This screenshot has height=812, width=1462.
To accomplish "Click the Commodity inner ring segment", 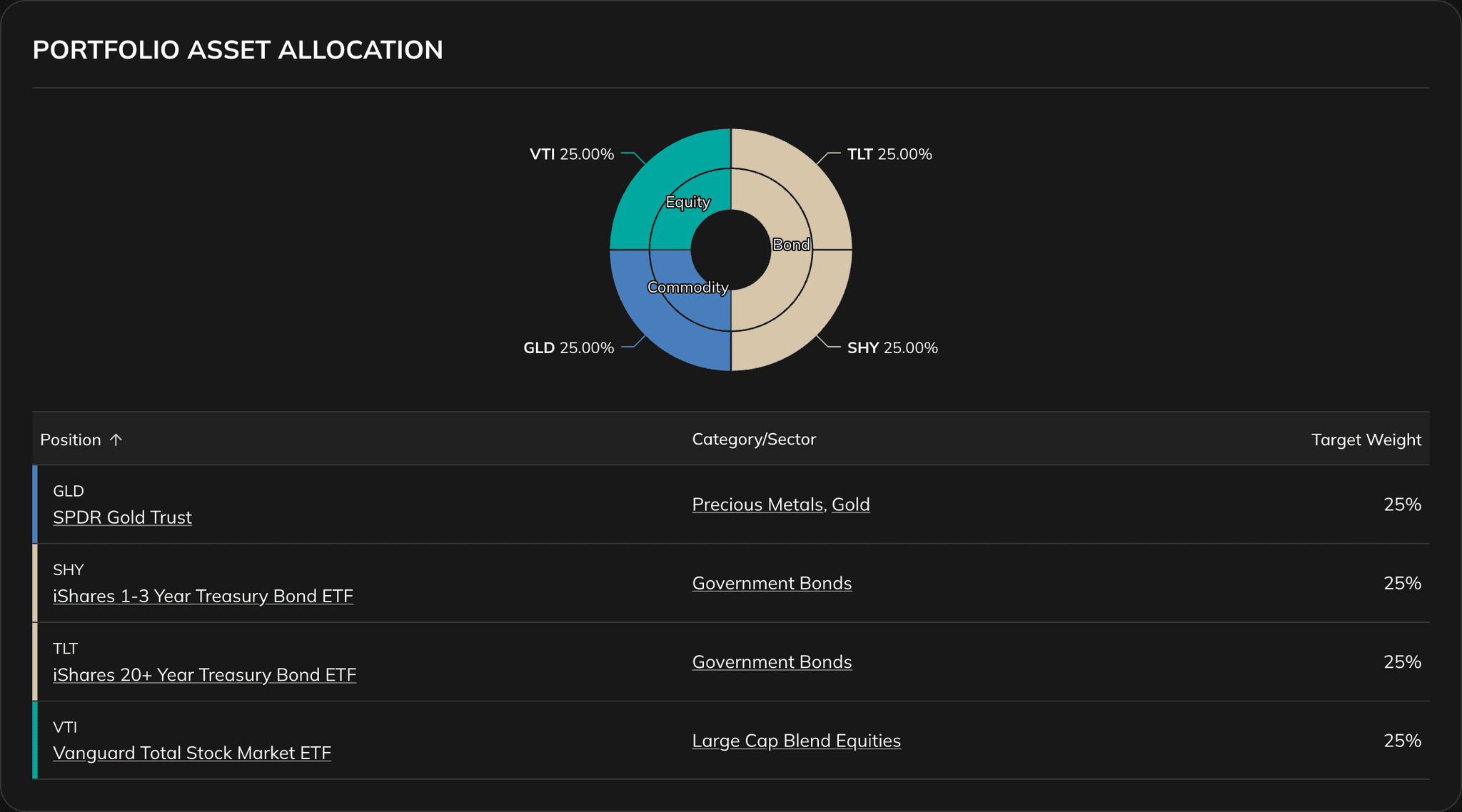I will (x=687, y=287).
